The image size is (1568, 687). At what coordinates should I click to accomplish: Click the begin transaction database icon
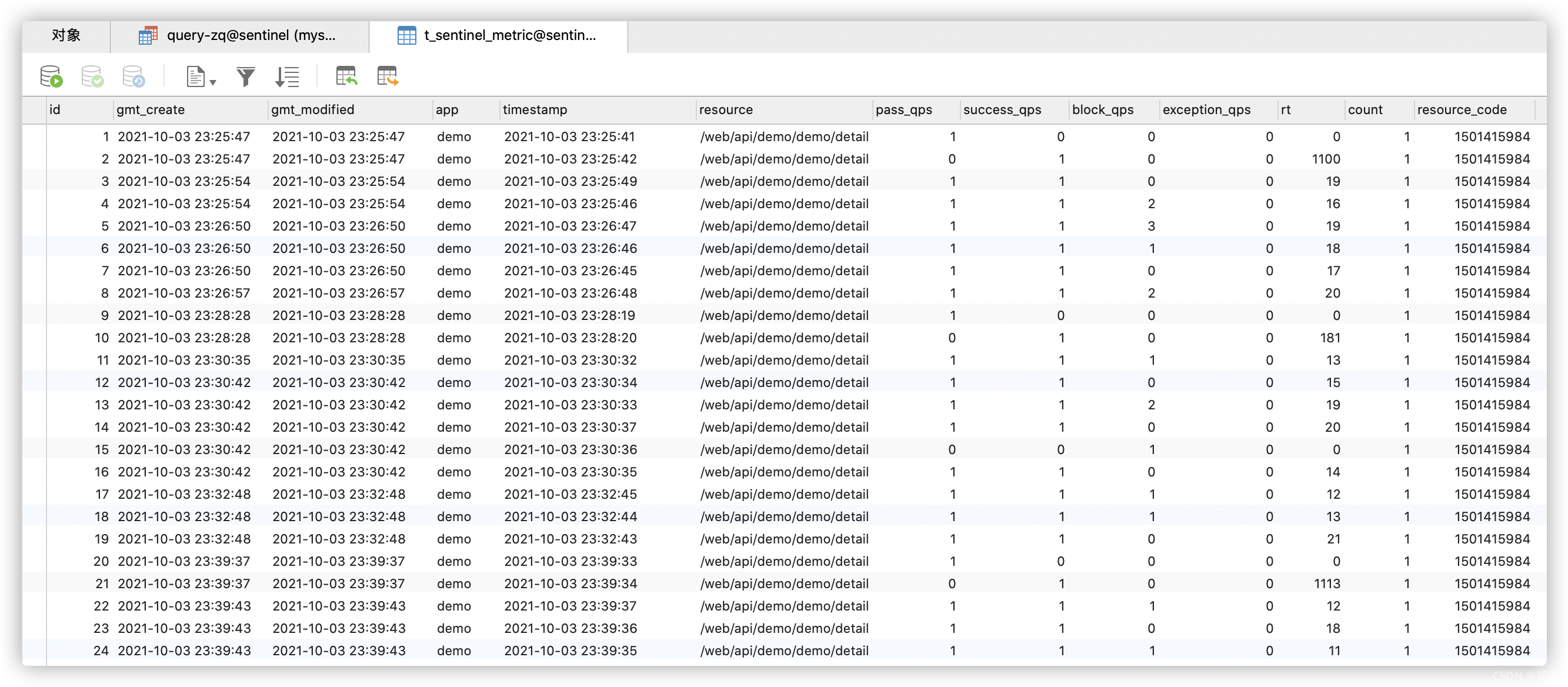click(x=51, y=76)
